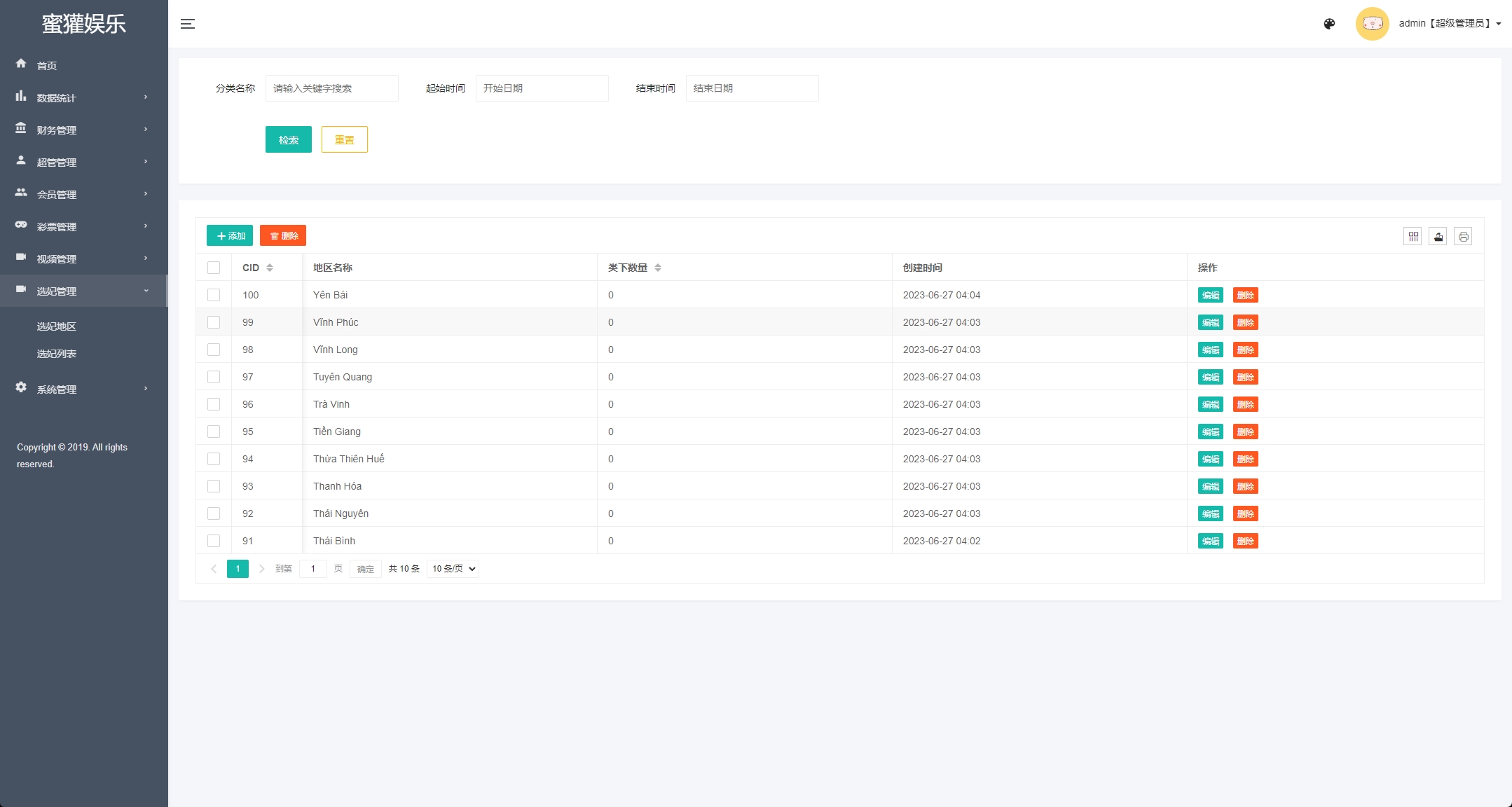Click 编辑 for Vĩnh Phúc row

click(1210, 322)
